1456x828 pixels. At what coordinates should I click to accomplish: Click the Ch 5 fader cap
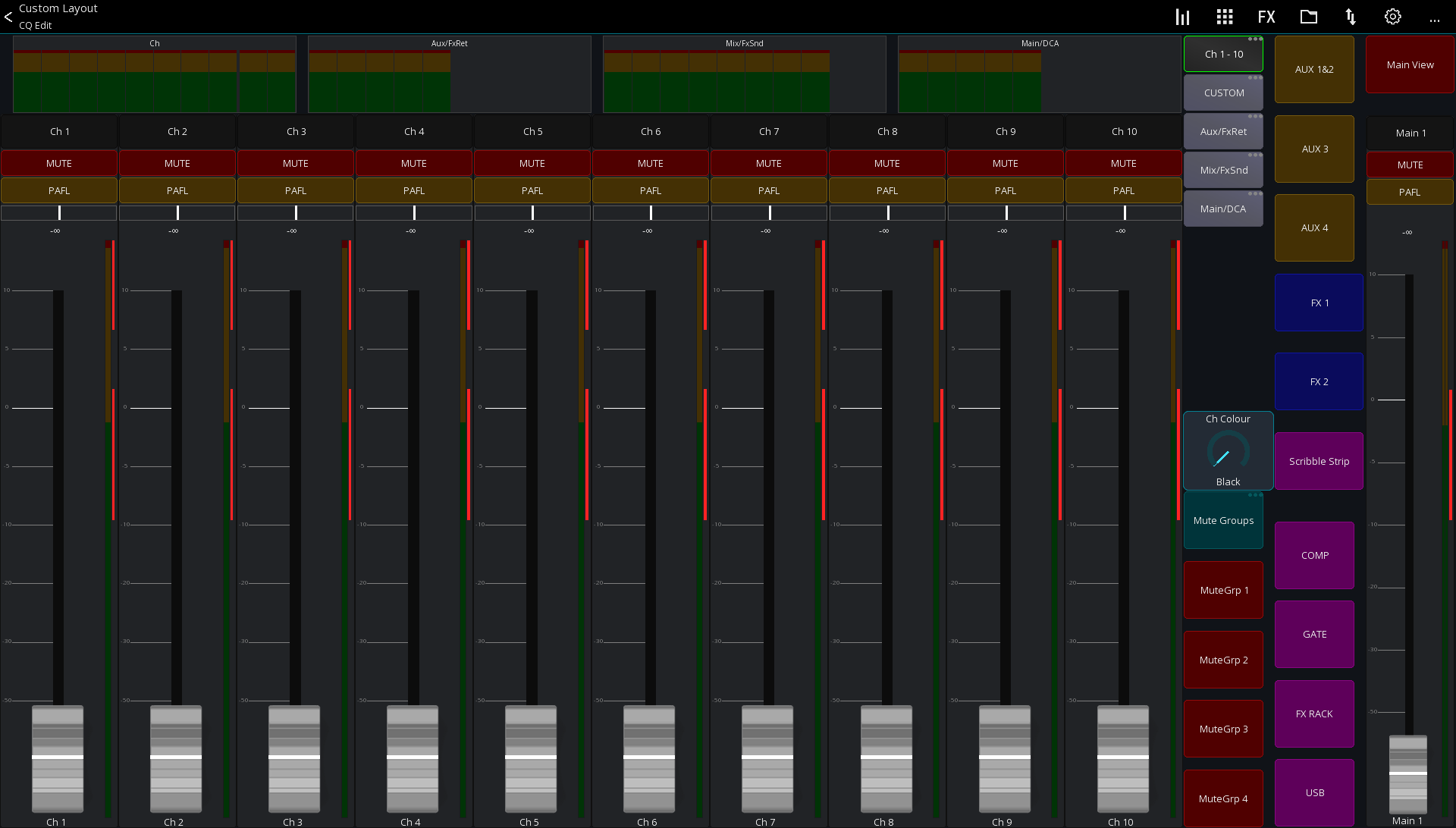(x=531, y=759)
